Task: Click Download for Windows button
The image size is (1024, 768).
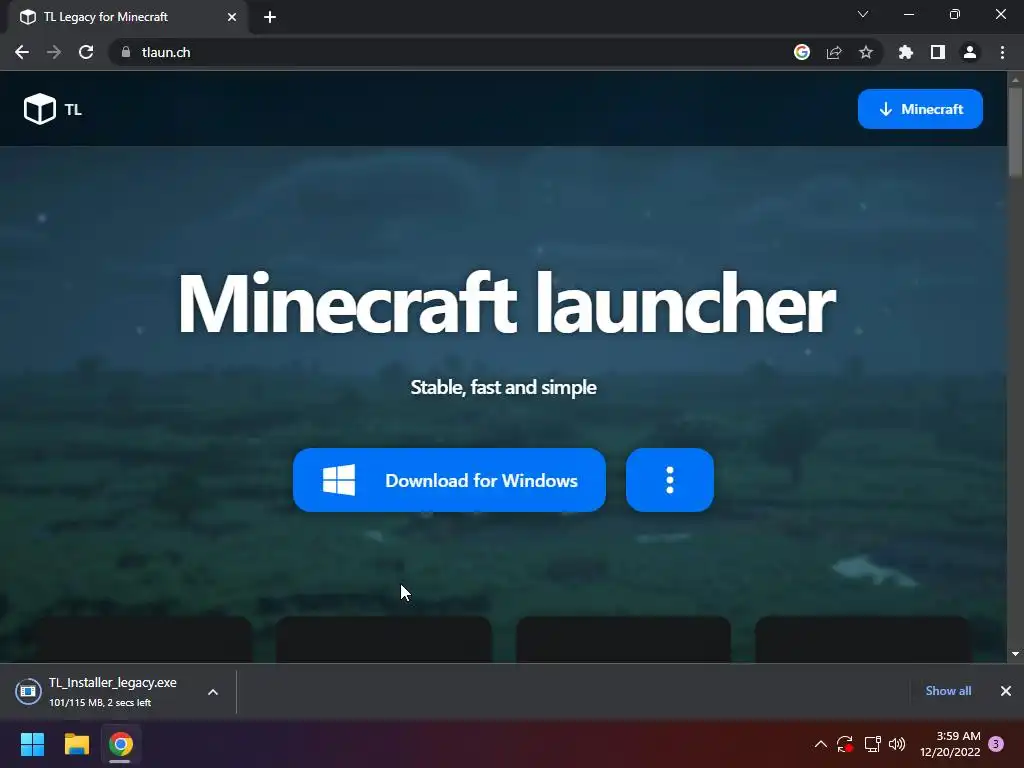Action: coord(449,480)
